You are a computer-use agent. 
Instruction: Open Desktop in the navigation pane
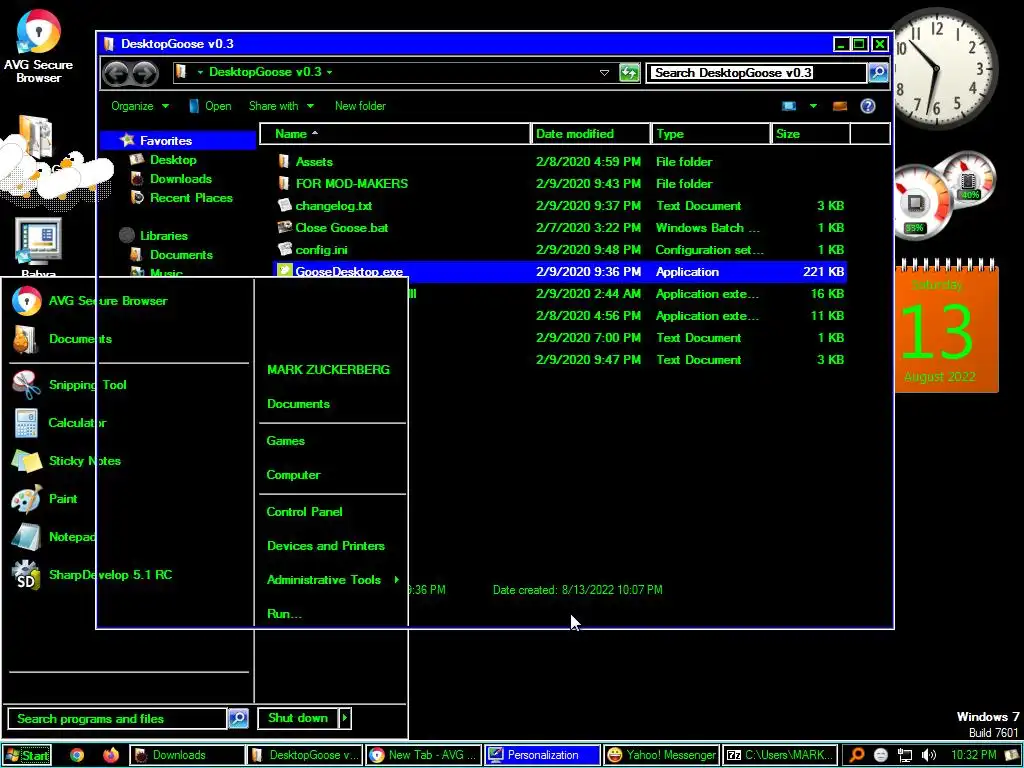click(173, 159)
